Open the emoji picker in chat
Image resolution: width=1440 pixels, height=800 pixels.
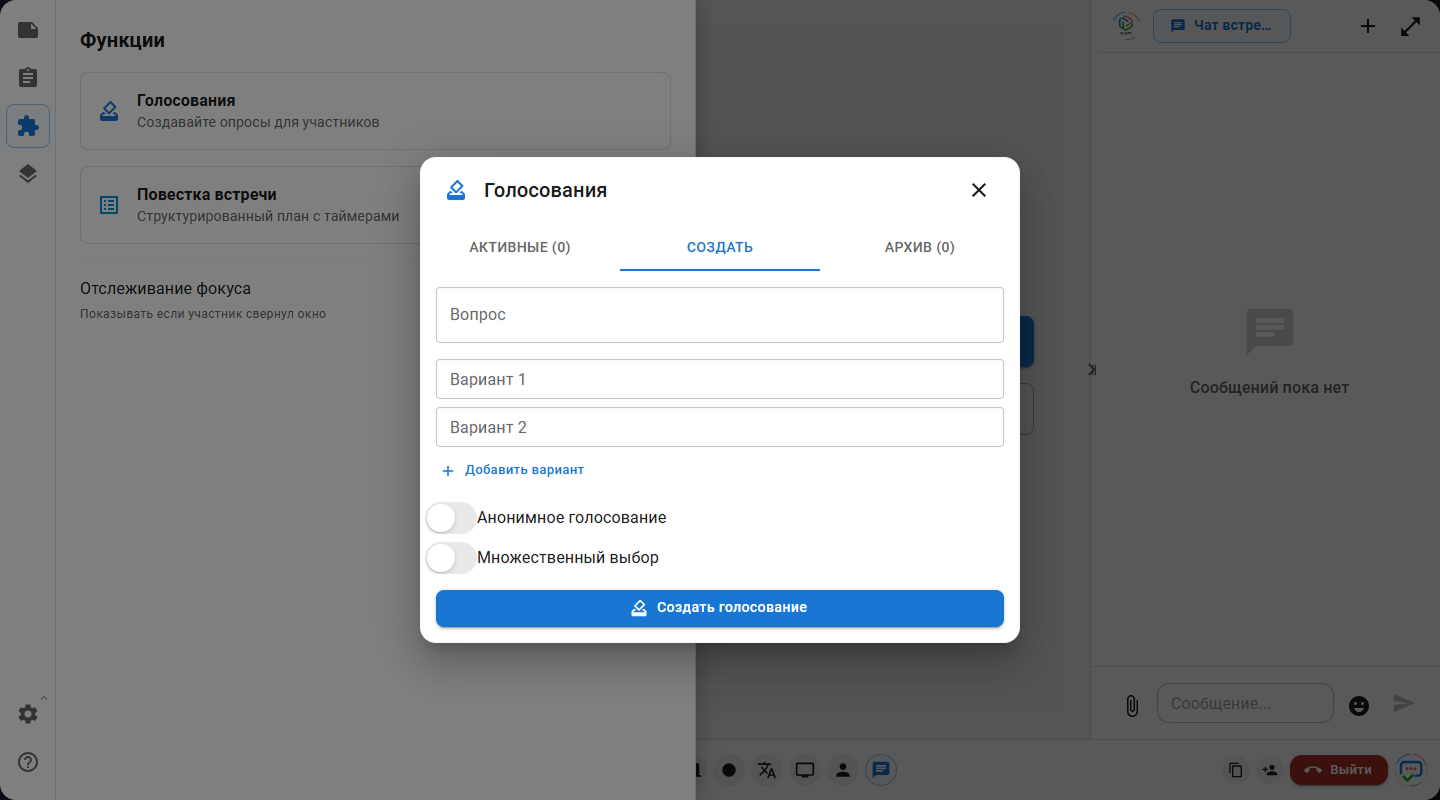click(x=1359, y=705)
